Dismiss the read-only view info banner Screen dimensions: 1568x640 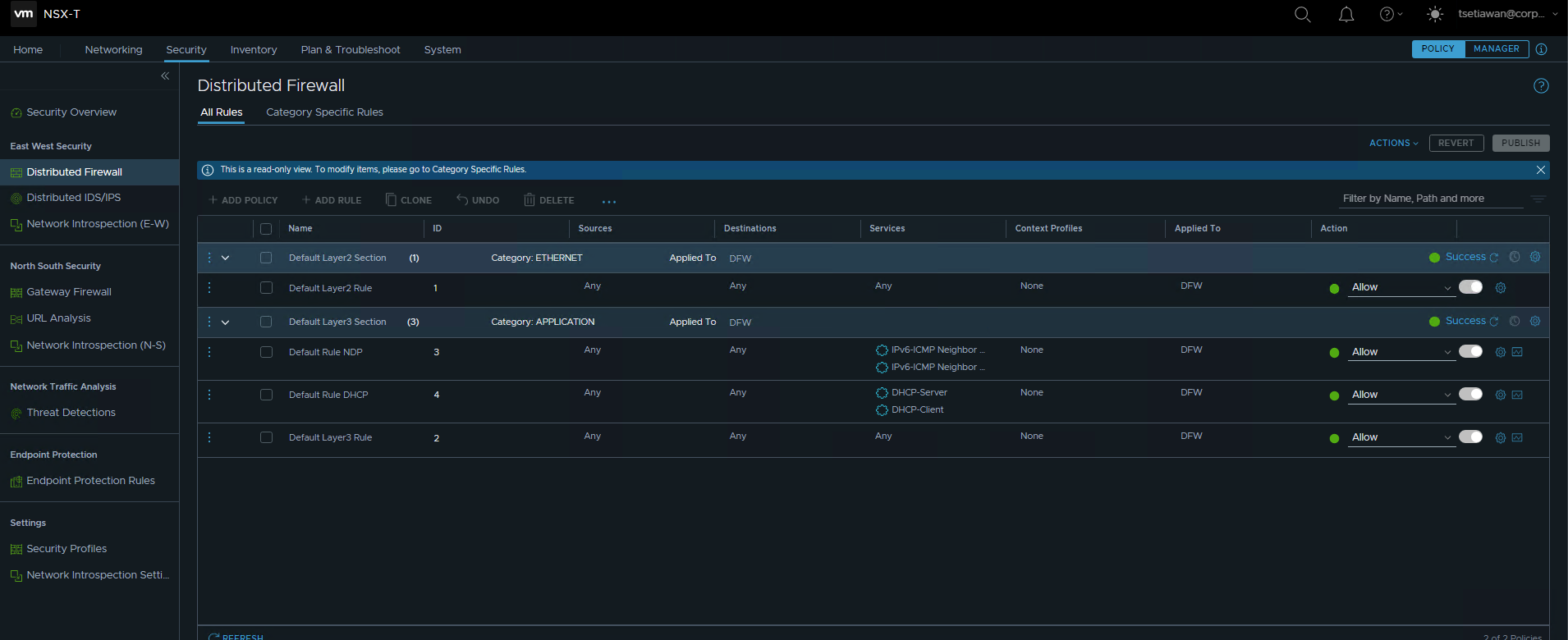tap(1541, 170)
